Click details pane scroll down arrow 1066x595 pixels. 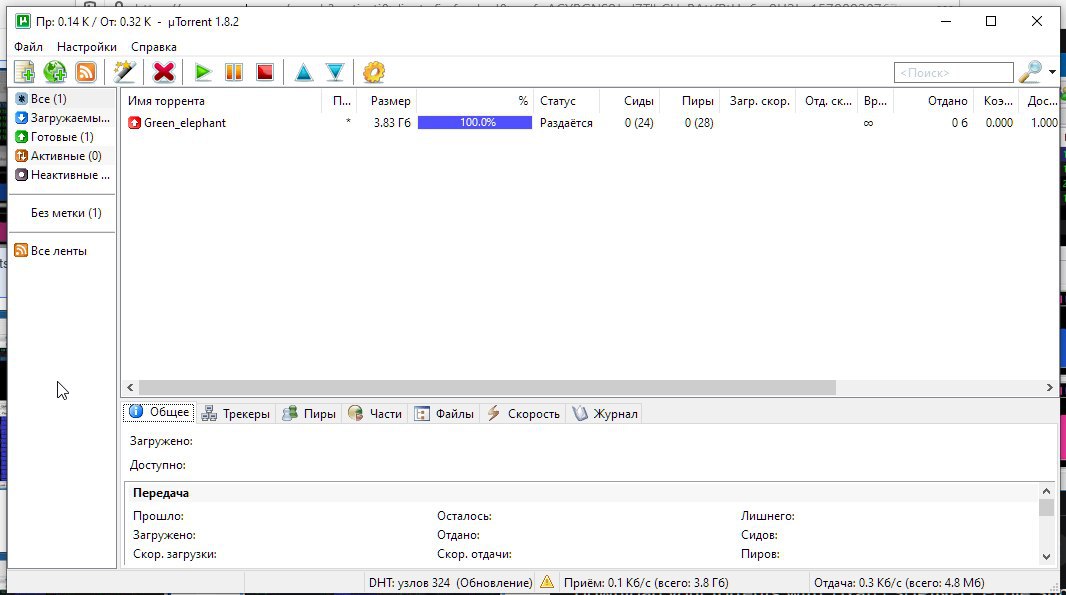point(1046,556)
